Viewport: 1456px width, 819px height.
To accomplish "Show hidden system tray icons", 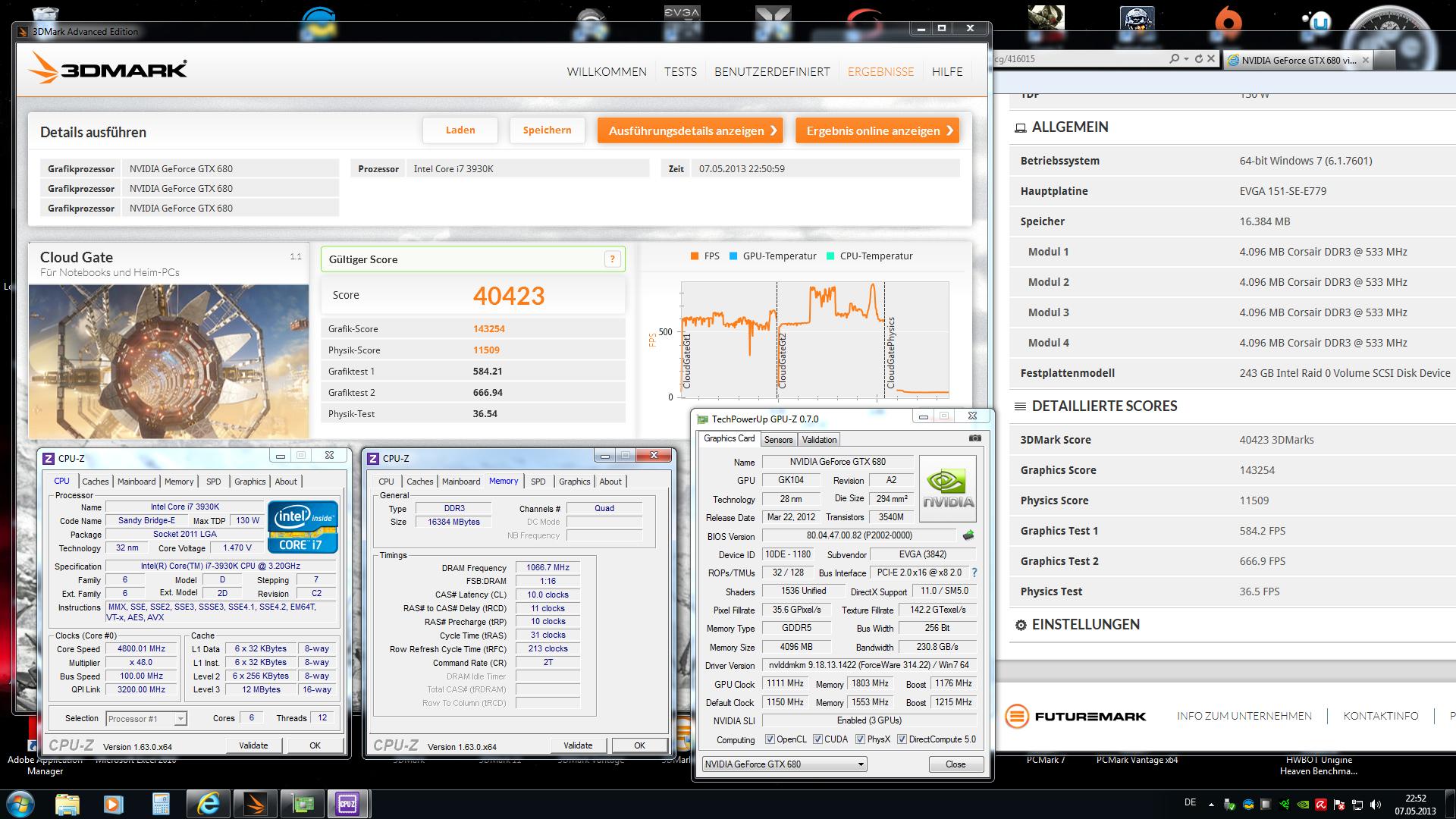I will pos(1211,805).
